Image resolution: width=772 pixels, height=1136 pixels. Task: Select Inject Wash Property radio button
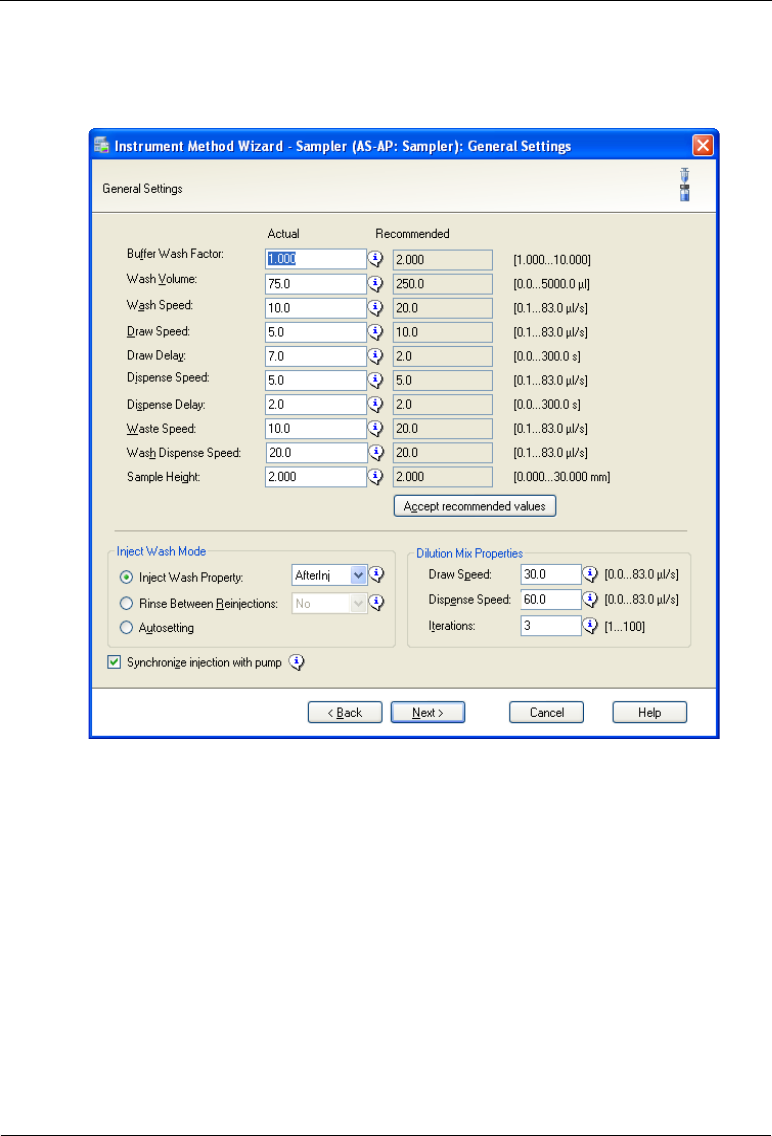tap(127, 577)
